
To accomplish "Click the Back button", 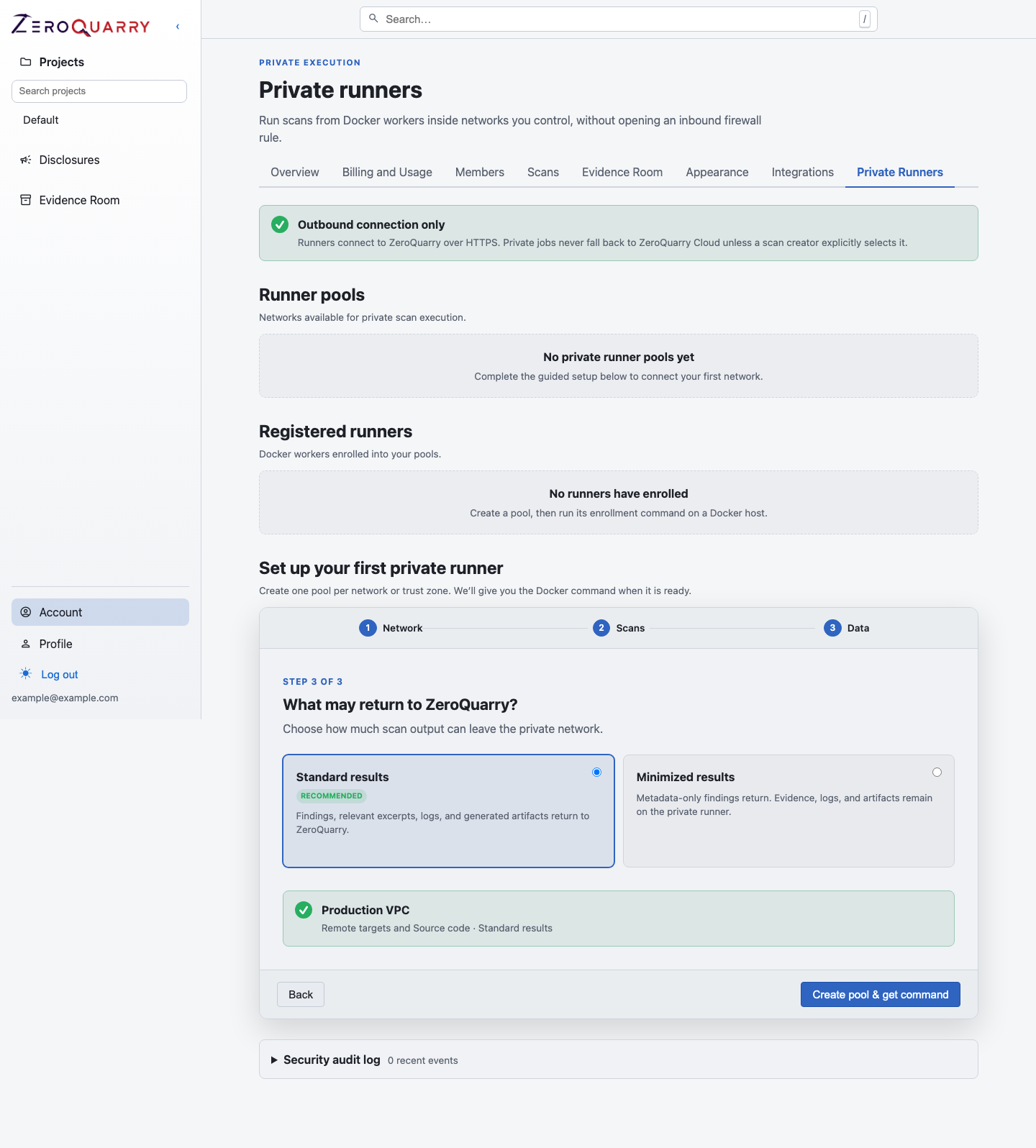I will pos(301,995).
